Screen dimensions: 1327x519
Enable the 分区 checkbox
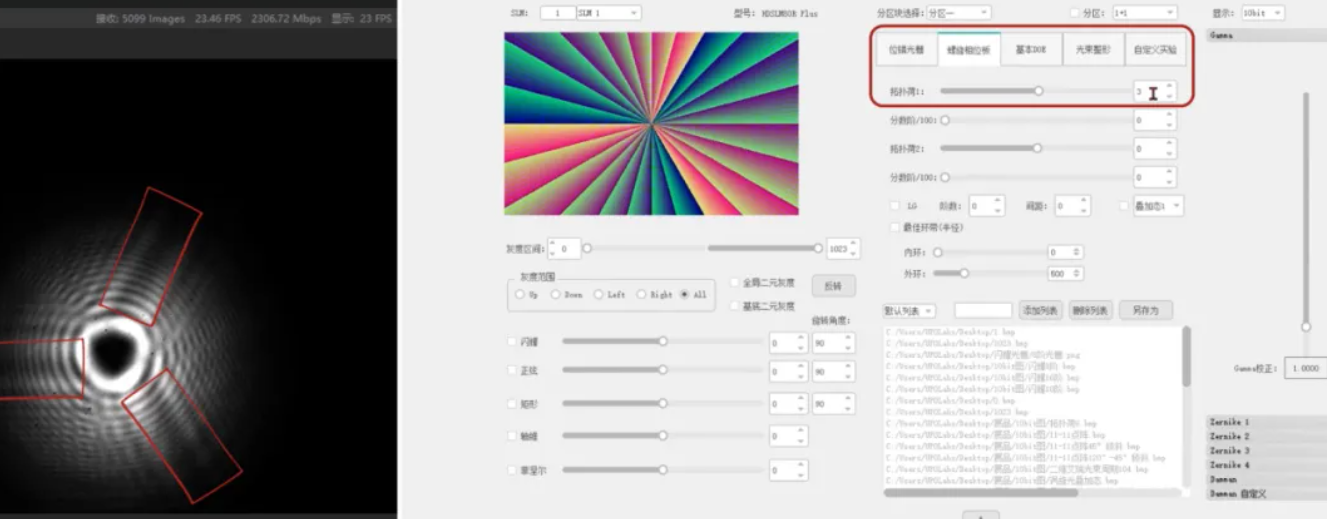(x=1074, y=13)
